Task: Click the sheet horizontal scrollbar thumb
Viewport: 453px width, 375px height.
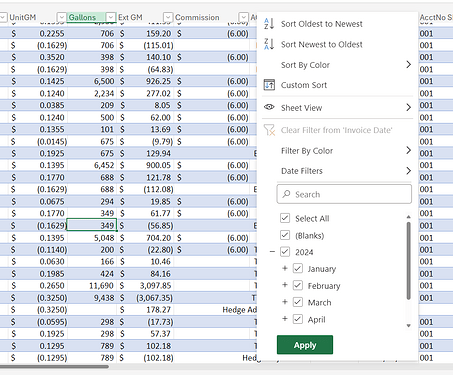Action: (53, 366)
